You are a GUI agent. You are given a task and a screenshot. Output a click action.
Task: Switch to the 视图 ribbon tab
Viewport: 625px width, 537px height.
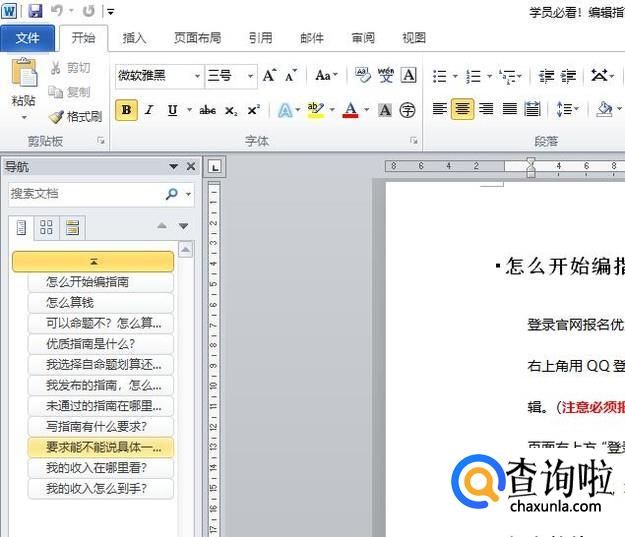point(414,38)
